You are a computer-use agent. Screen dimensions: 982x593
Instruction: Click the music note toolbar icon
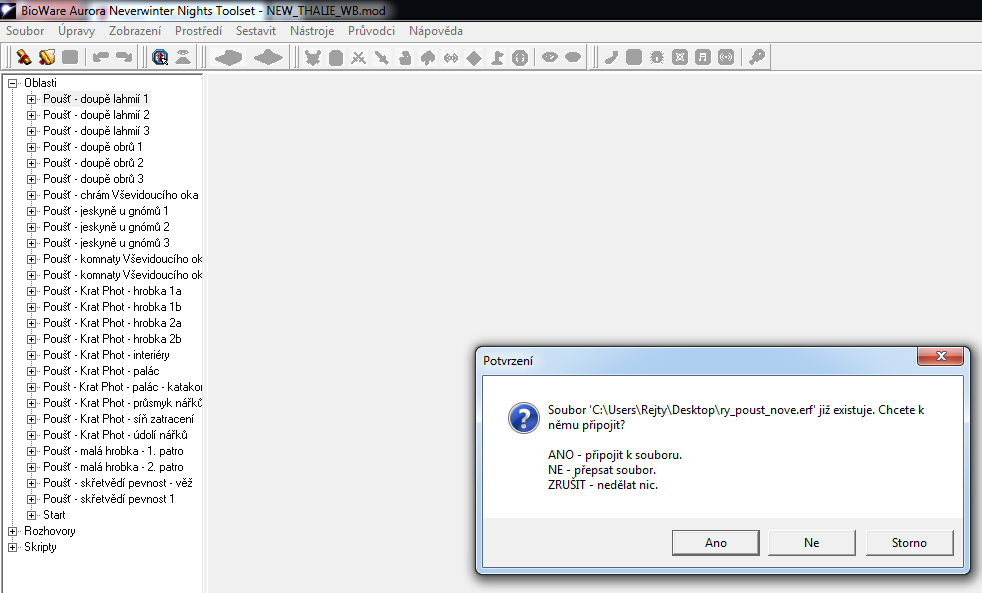tap(703, 57)
